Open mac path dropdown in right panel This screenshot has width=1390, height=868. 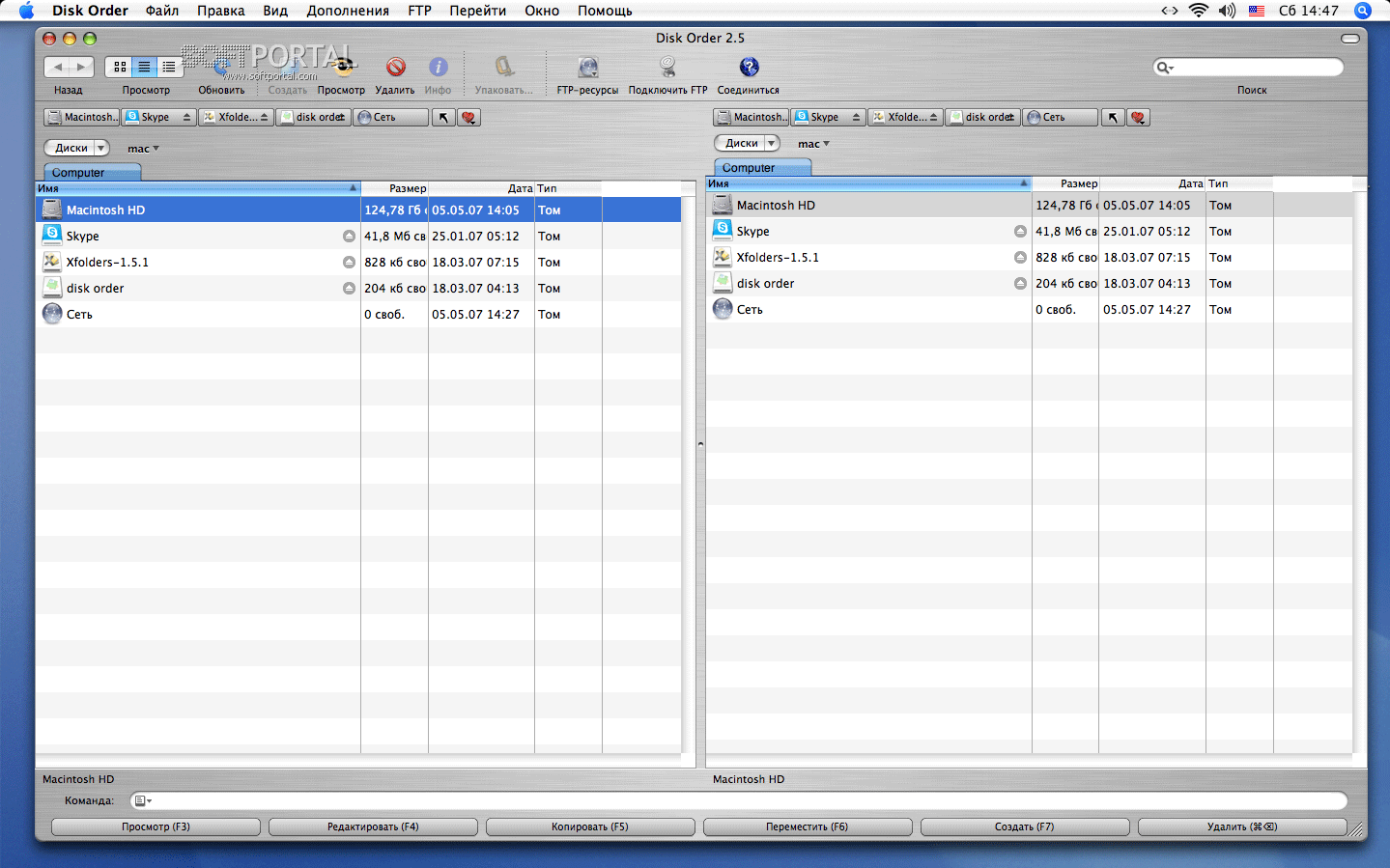(813, 144)
